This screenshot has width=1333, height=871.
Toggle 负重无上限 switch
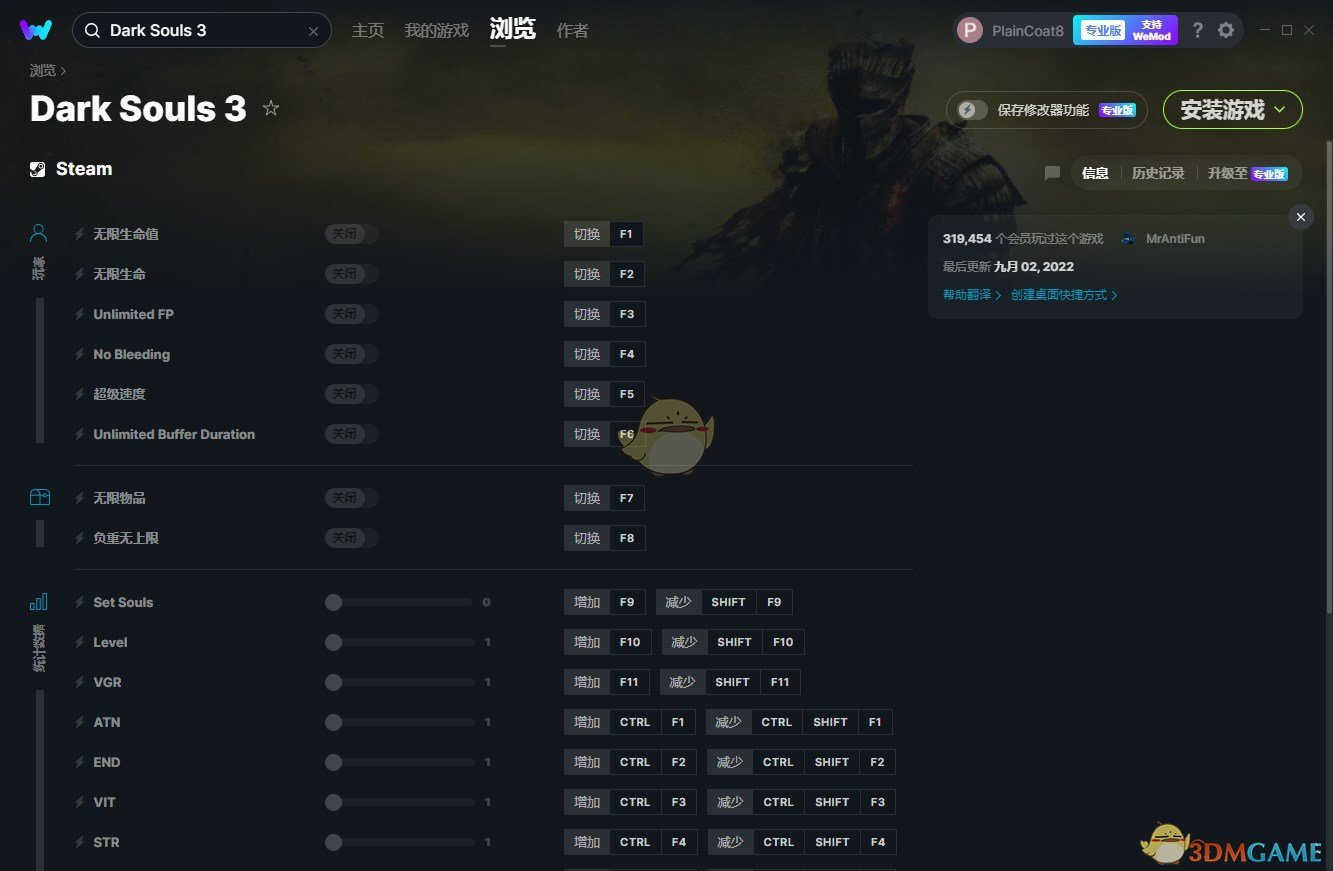(351, 538)
